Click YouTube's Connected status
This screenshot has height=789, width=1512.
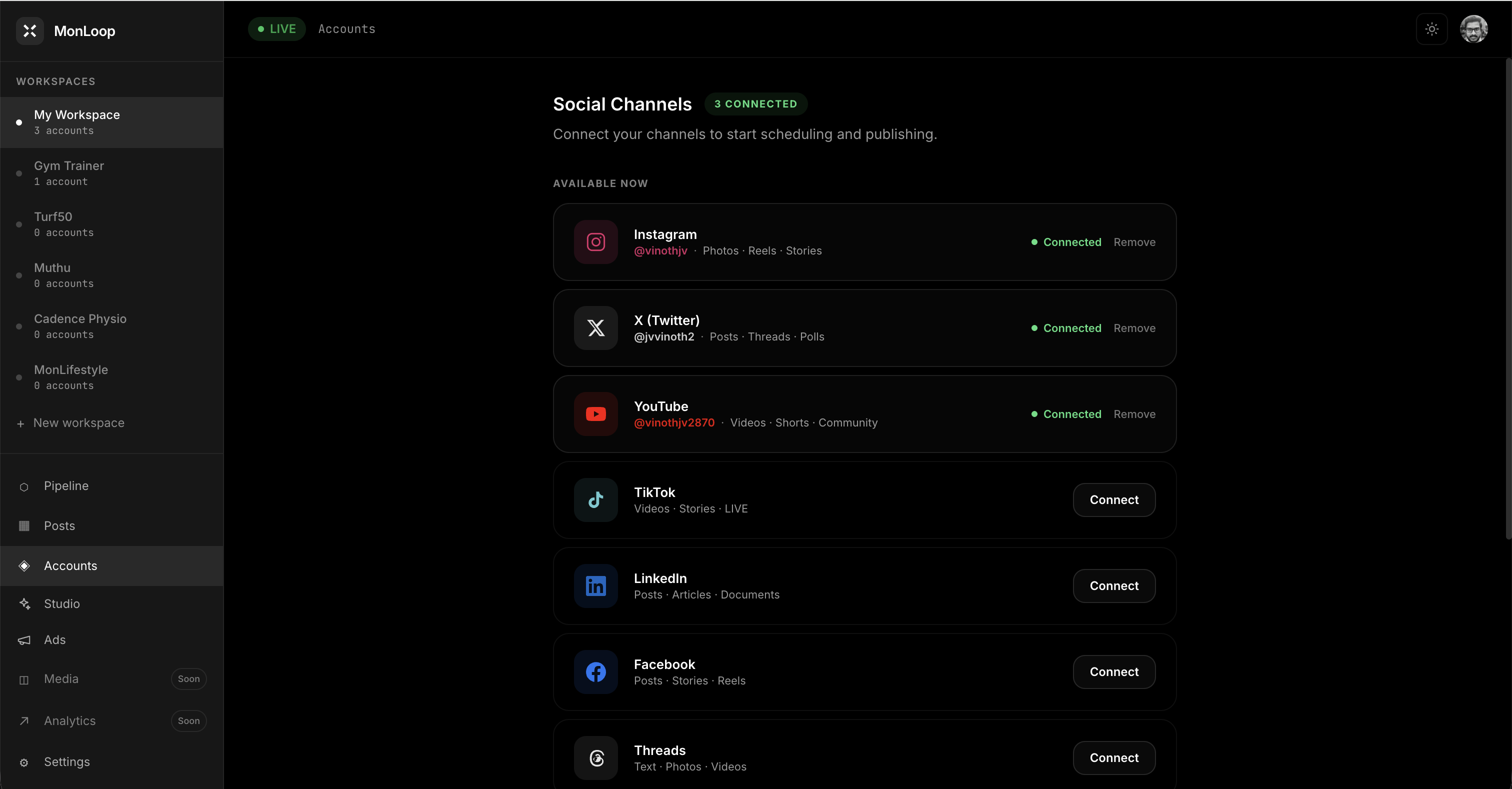1066,414
